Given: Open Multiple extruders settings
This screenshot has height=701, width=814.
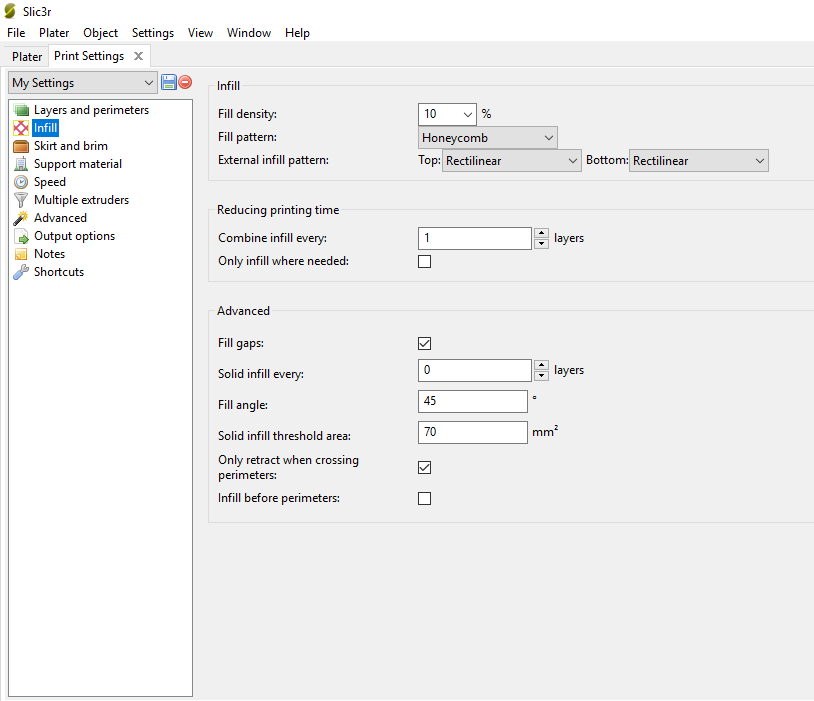Looking at the screenshot, I should tap(80, 200).
